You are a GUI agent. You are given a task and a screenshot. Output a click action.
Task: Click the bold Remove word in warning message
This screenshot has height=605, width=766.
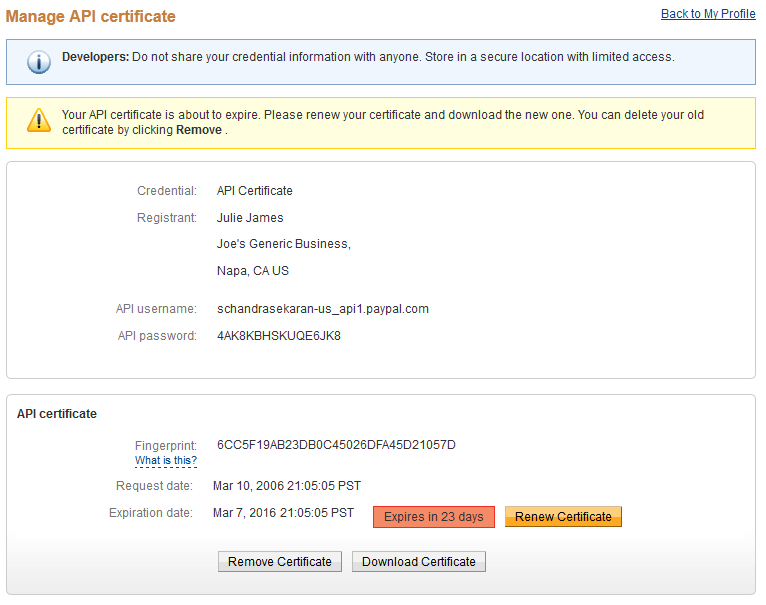click(x=198, y=130)
